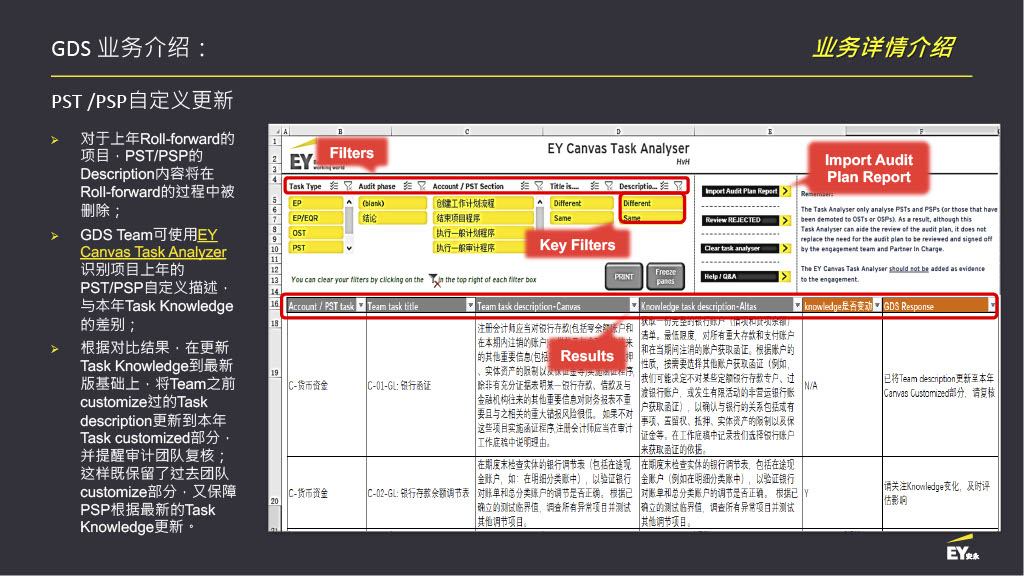This screenshot has width=1024, height=576.
Task: Open the knowledge是否变动 column filter
Action: (877, 306)
